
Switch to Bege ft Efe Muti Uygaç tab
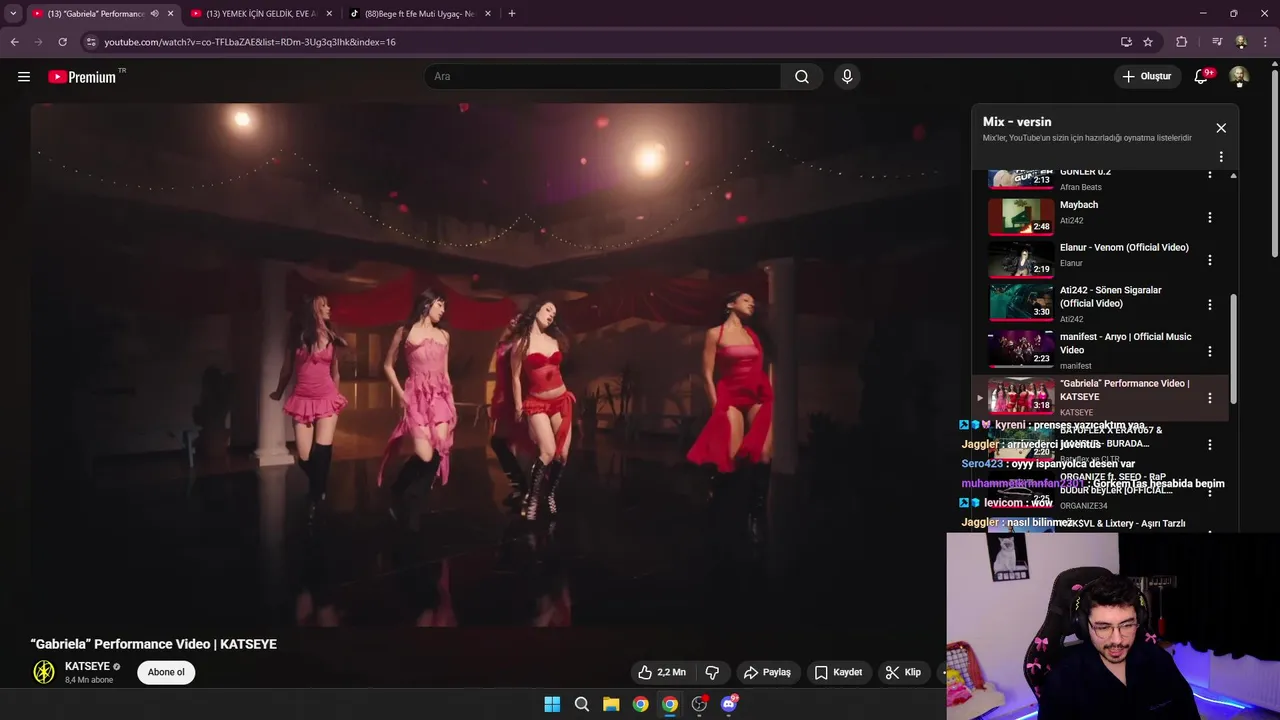(x=418, y=14)
